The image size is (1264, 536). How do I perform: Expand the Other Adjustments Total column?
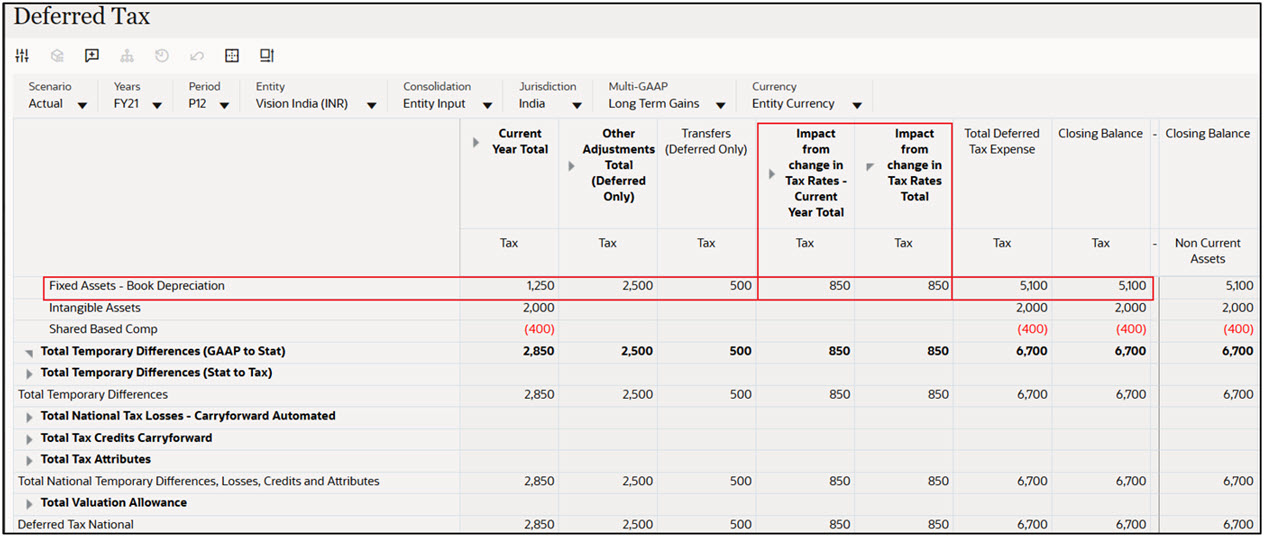[x=571, y=166]
